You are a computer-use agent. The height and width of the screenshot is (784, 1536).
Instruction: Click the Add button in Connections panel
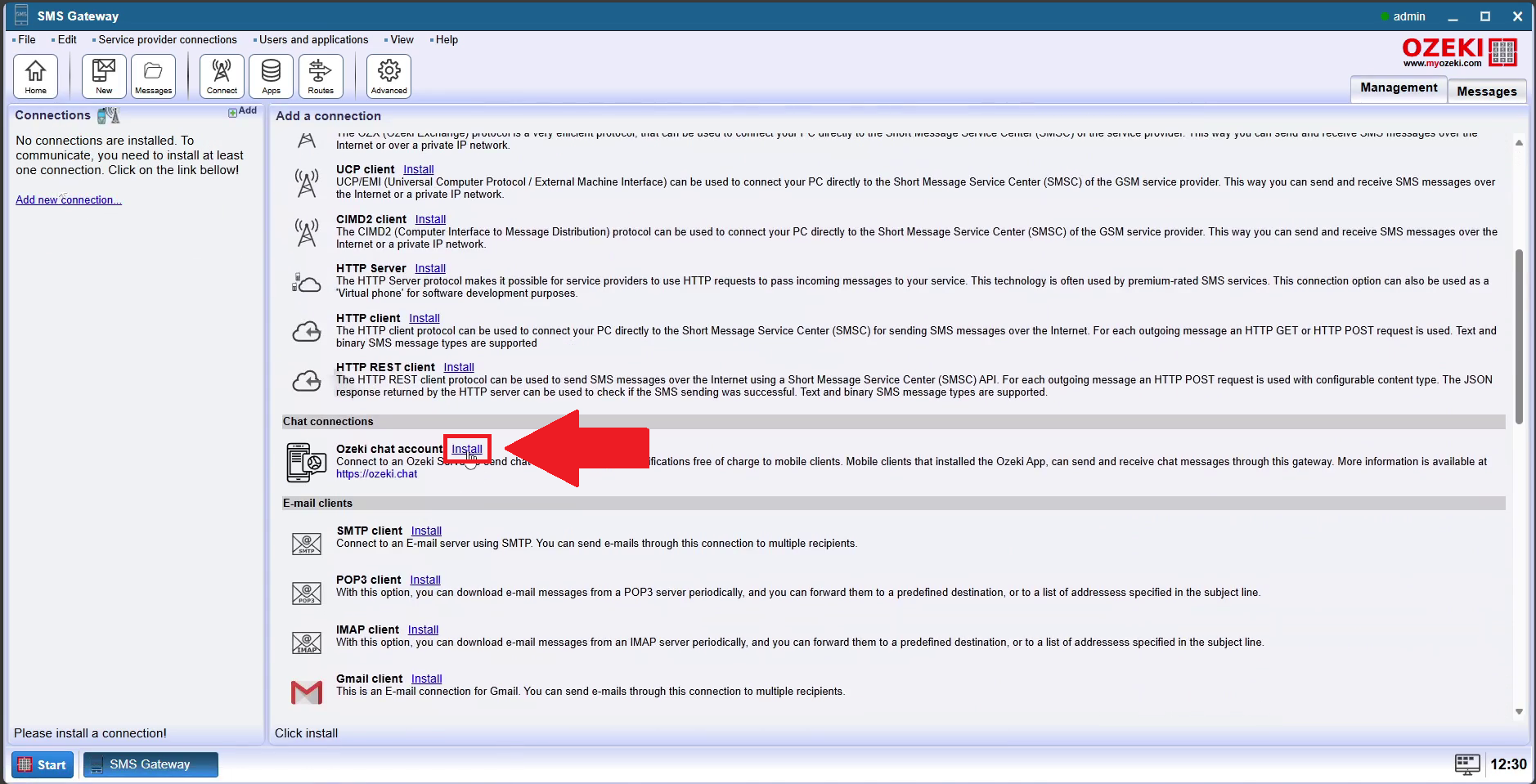243,111
